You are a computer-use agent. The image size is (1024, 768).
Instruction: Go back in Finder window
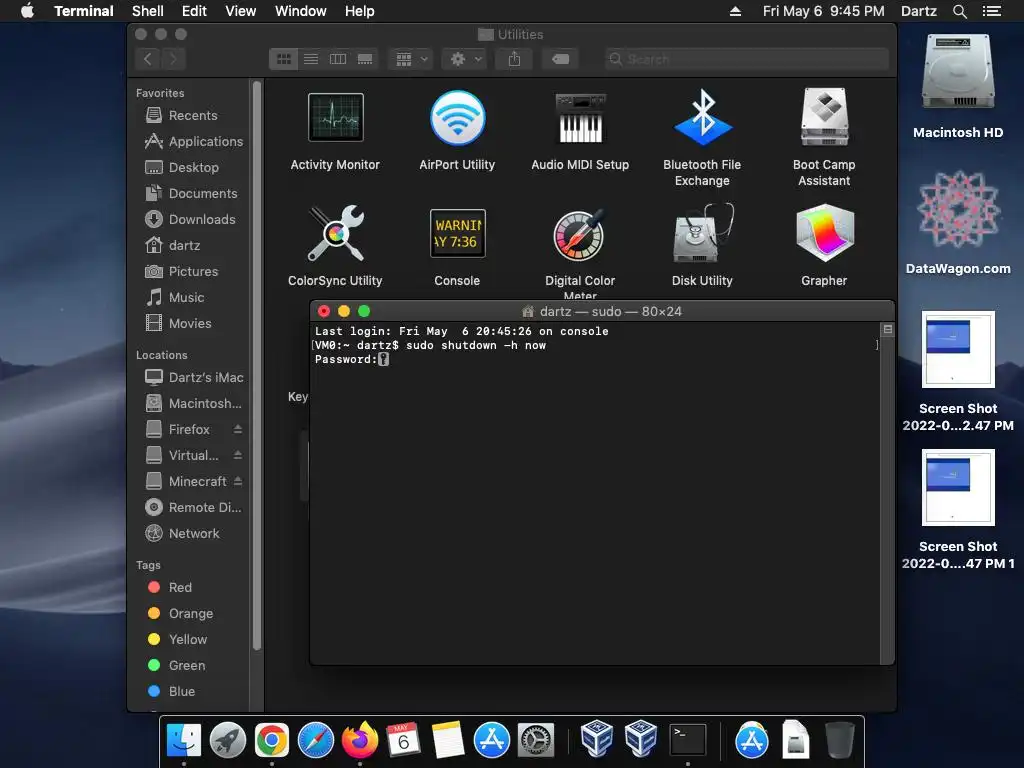148,59
